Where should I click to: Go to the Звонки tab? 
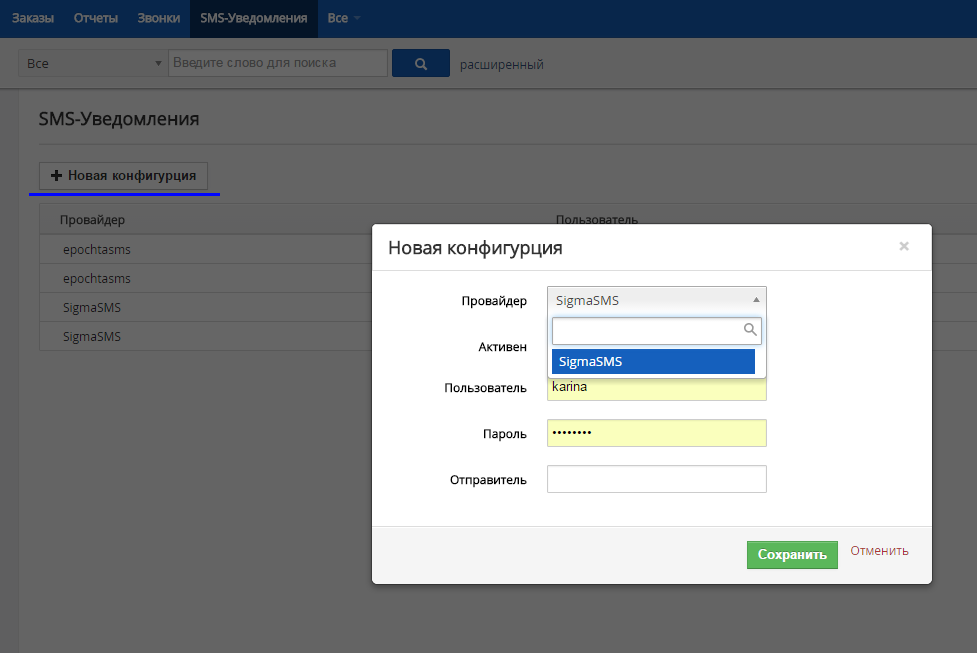159,18
